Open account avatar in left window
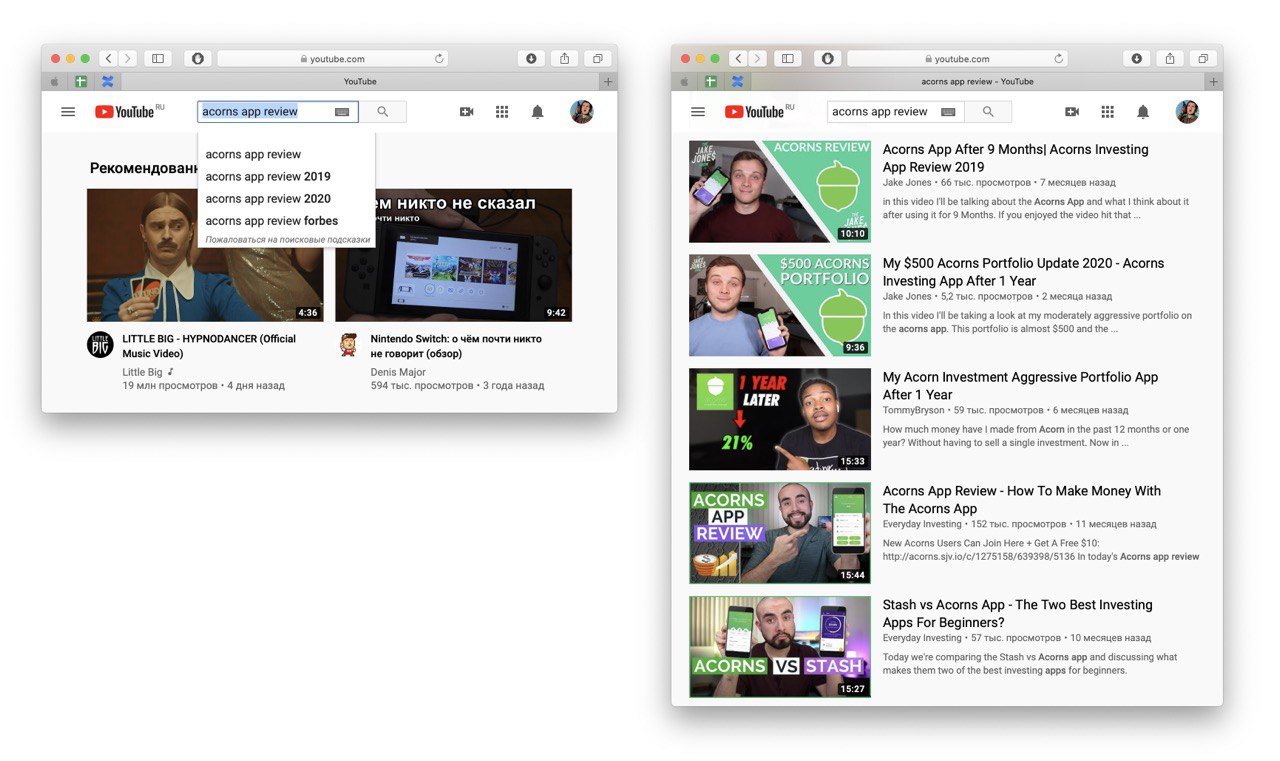 pos(582,112)
